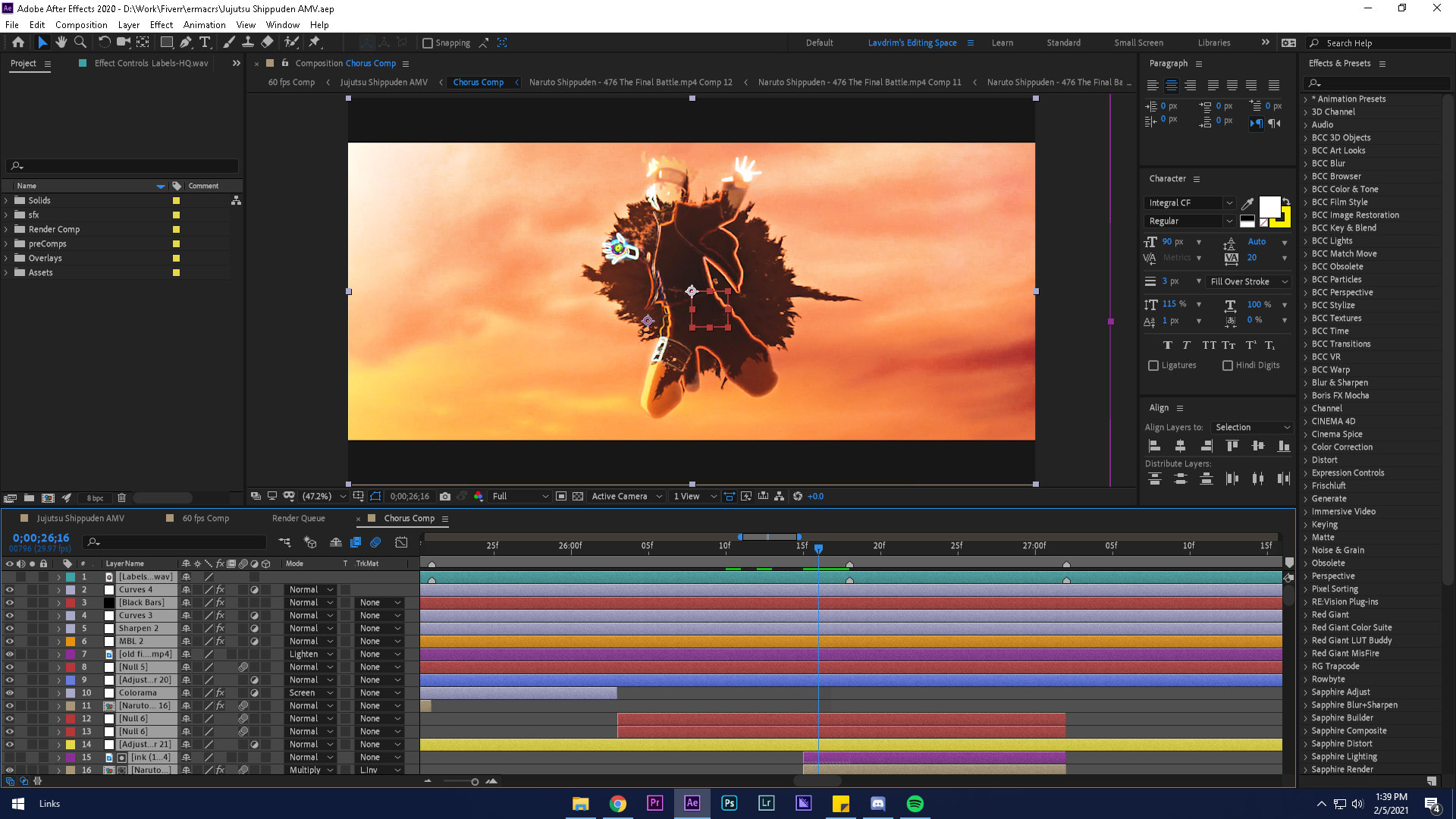The image size is (1456, 819).
Task: Toggle the Hindi Digits checkbox
Action: tap(1228, 366)
